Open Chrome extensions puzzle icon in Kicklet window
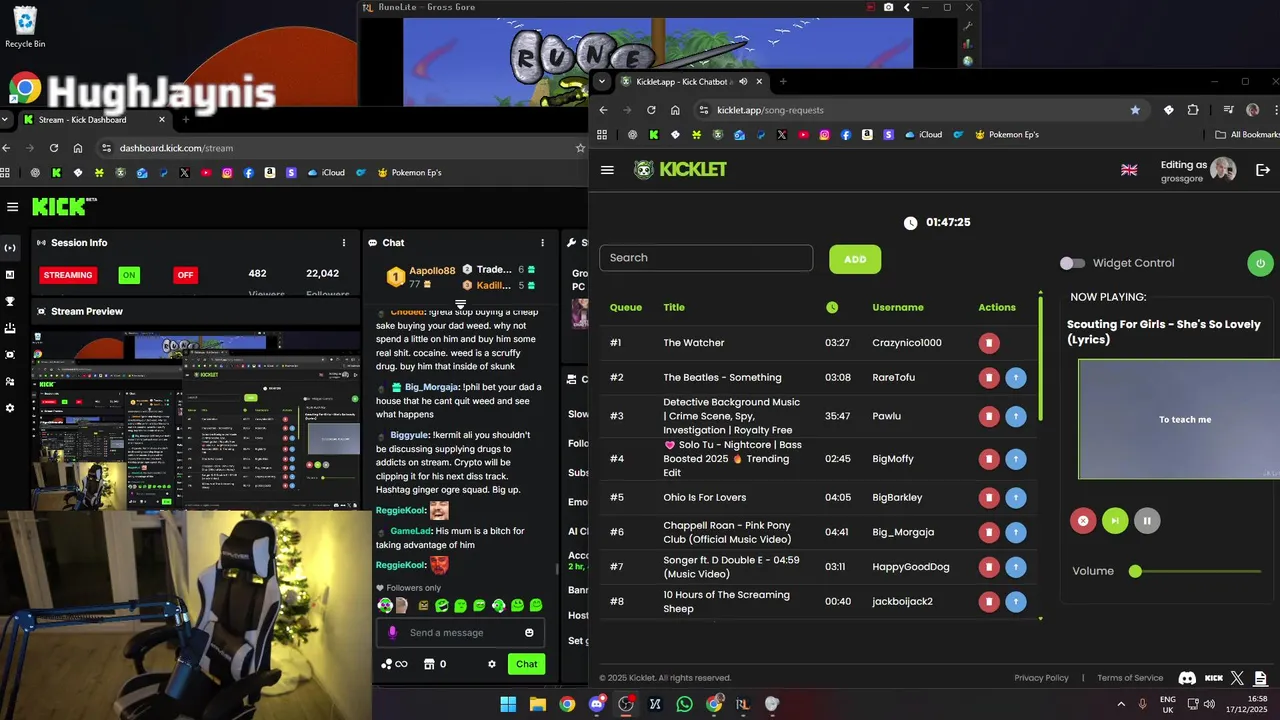This screenshot has width=1280, height=720. [x=1193, y=110]
